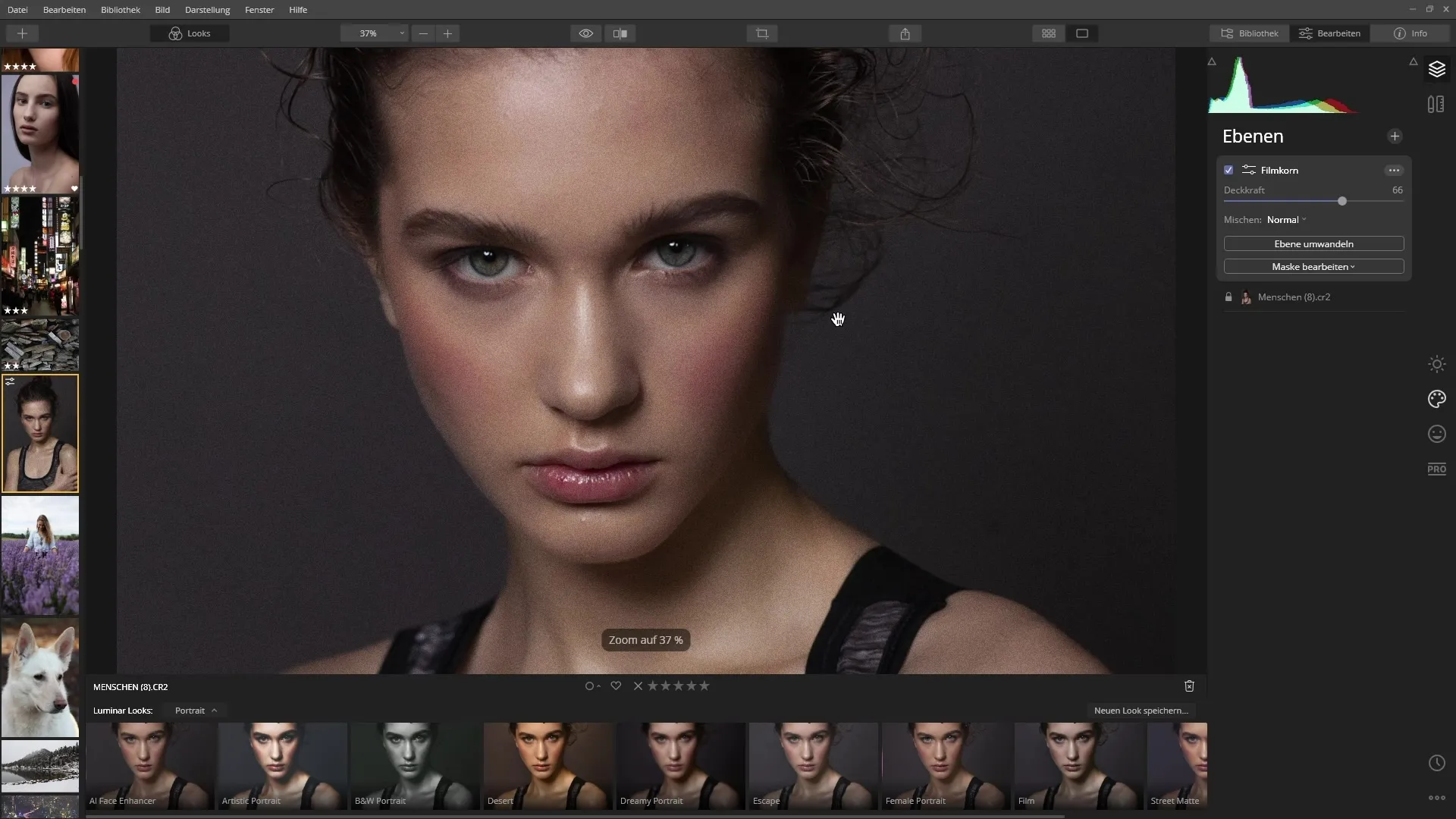
Task: Select the white dog filmstrip thumbnail
Action: tap(40, 678)
